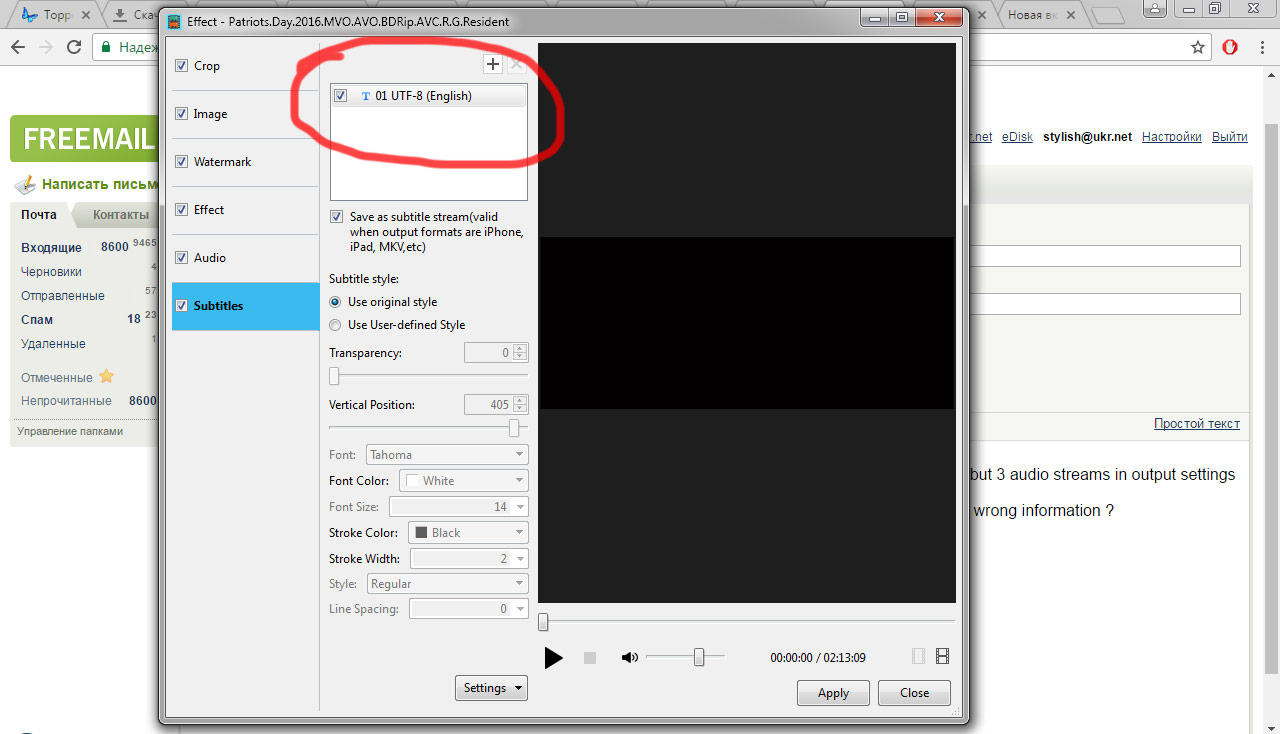Click the filmstrip icon right of the timecode
The width and height of the screenshot is (1280, 734).
[x=942, y=657]
